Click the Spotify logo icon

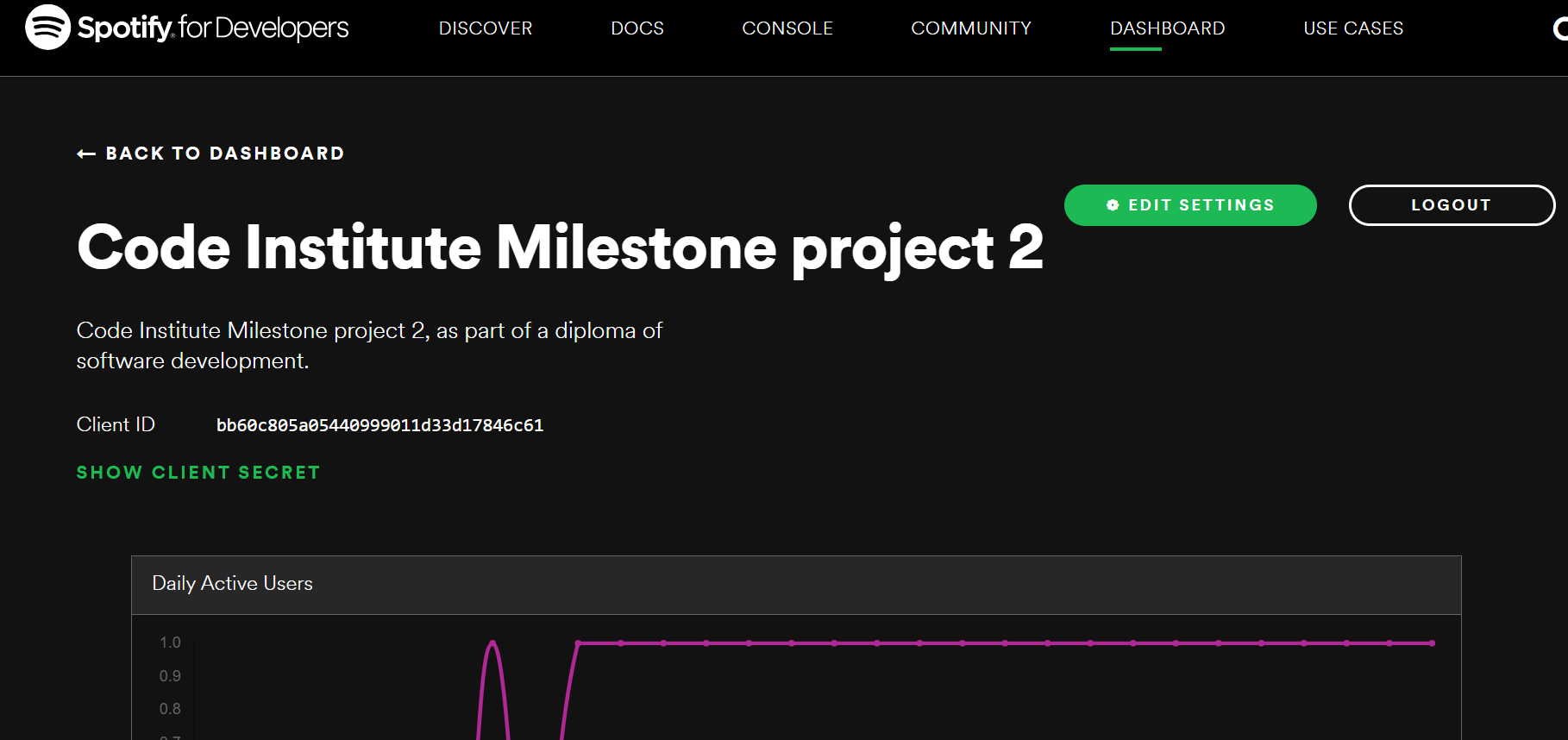(x=47, y=27)
